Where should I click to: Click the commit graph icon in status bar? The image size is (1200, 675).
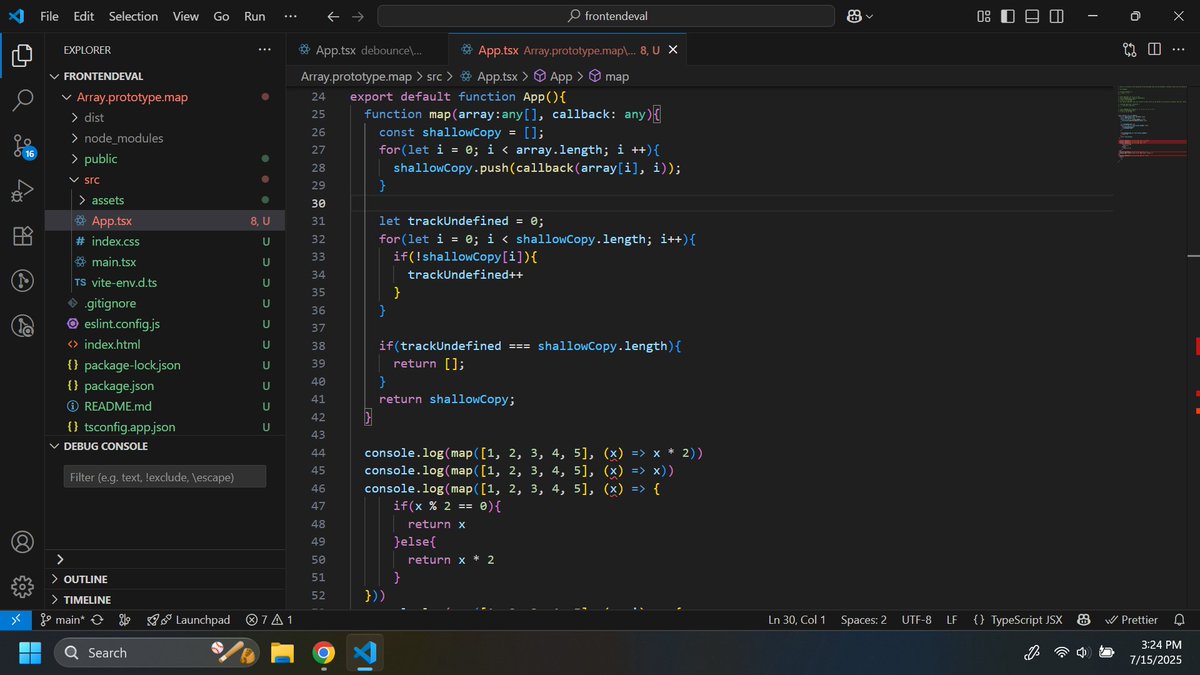coord(124,620)
